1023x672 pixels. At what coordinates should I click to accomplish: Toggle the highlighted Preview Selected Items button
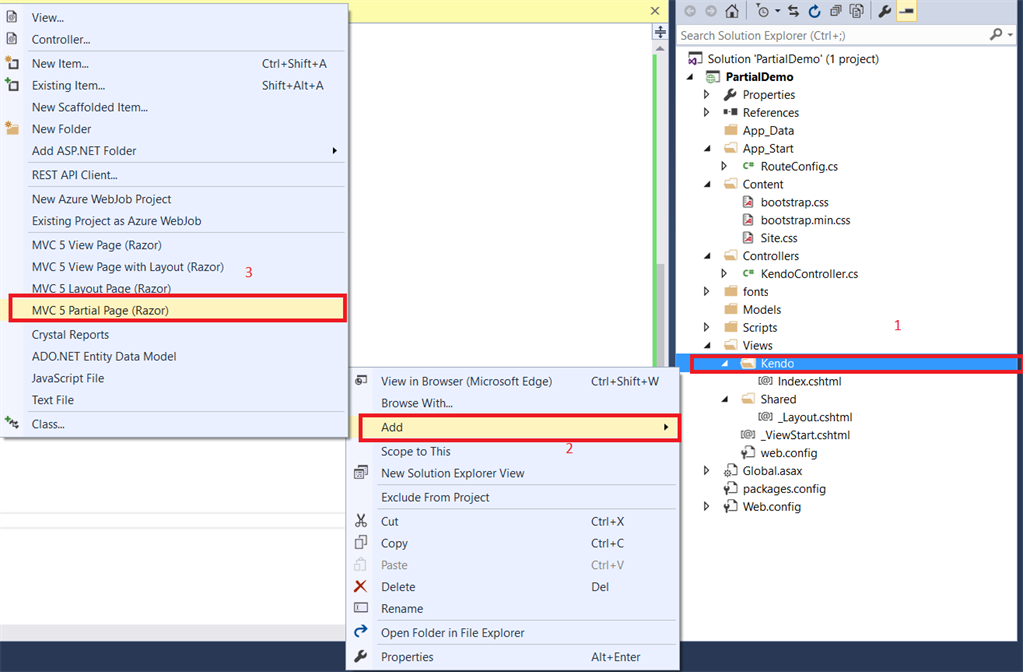click(906, 11)
